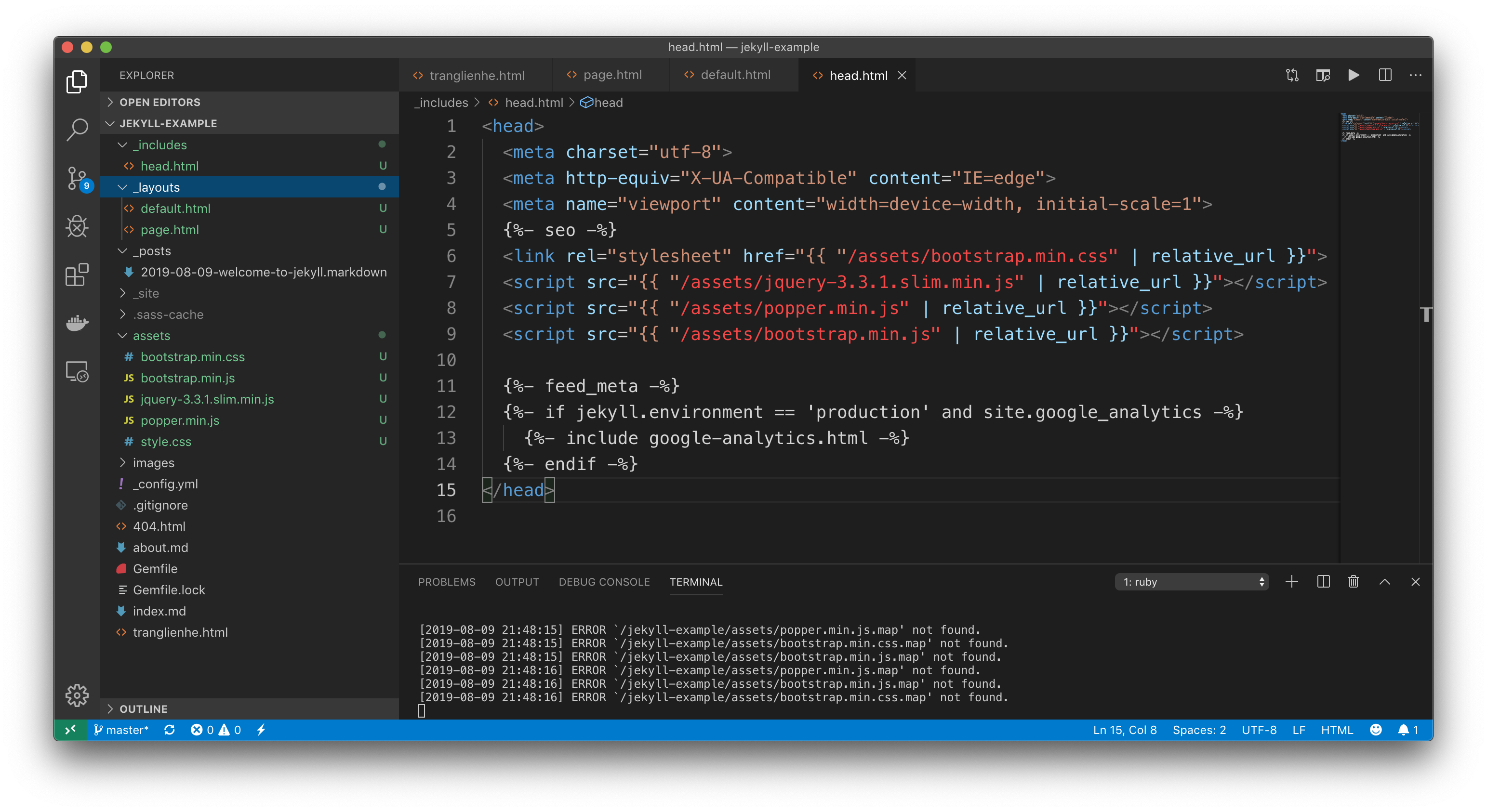Click the master* branch in status bar
This screenshot has width=1487, height=812.
point(121,730)
